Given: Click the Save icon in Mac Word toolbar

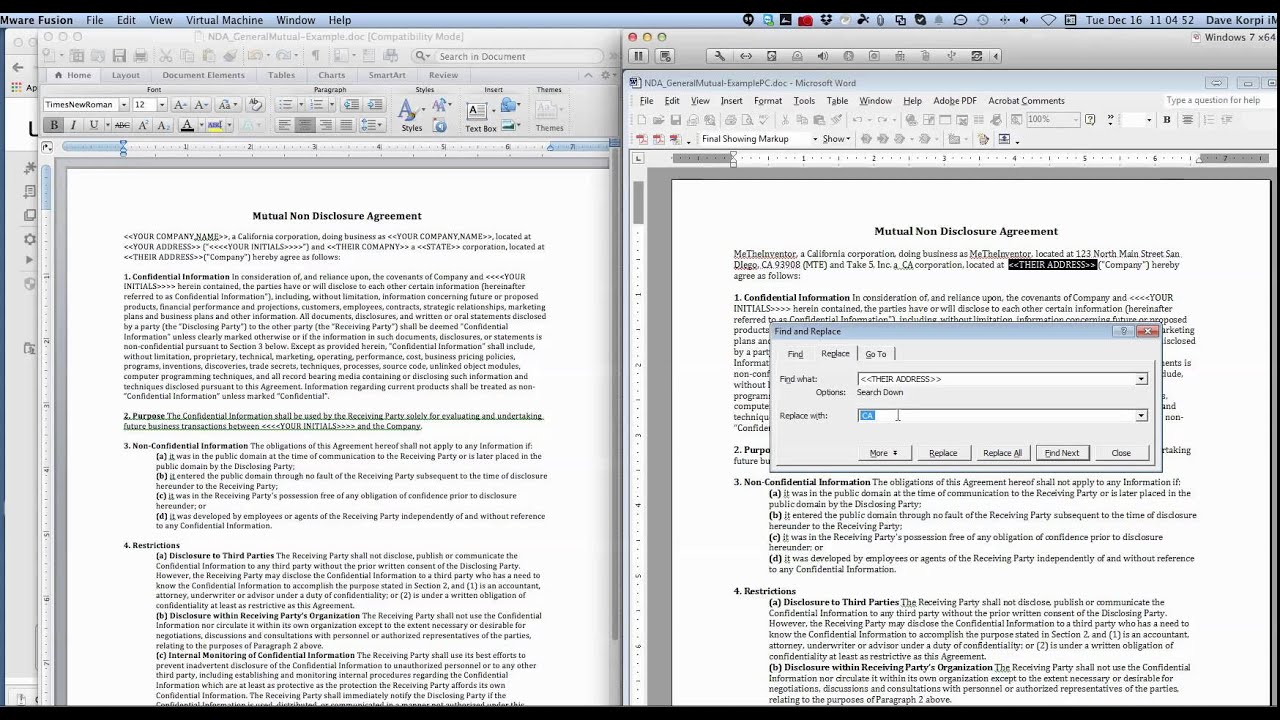Looking at the screenshot, I should coord(119,56).
